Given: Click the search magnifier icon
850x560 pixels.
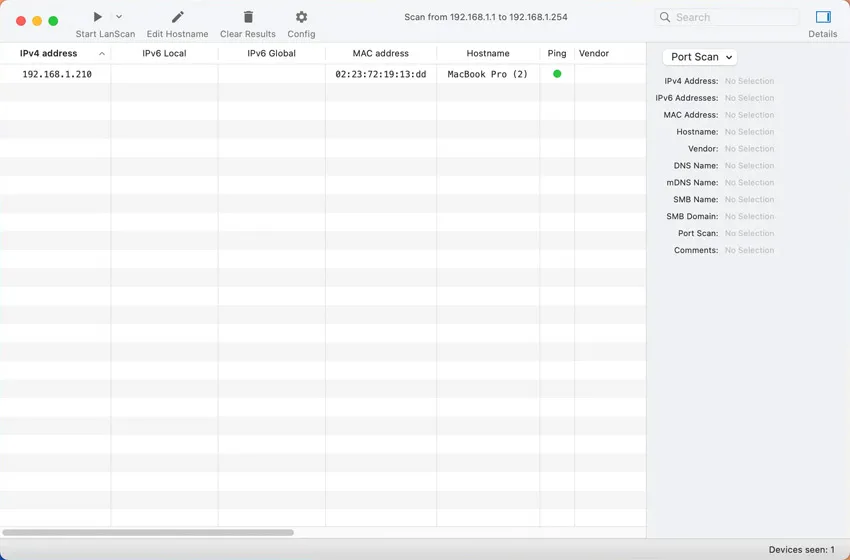Looking at the screenshot, I should pyautogui.click(x=666, y=17).
